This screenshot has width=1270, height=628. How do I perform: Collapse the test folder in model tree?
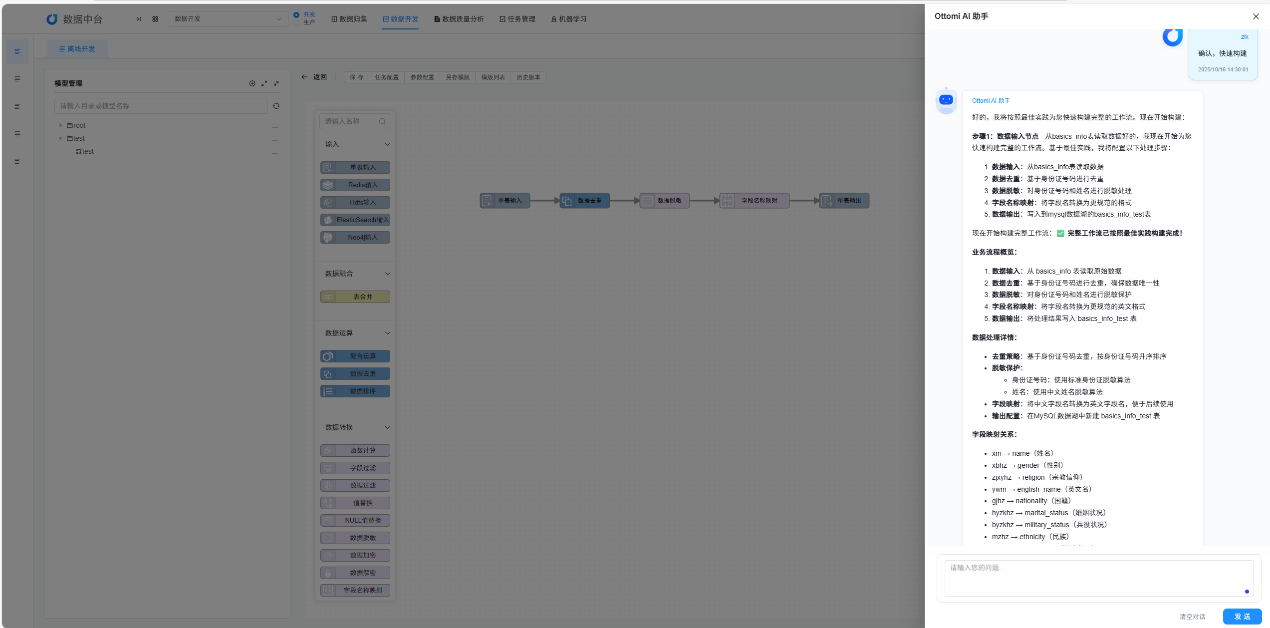tap(60, 139)
